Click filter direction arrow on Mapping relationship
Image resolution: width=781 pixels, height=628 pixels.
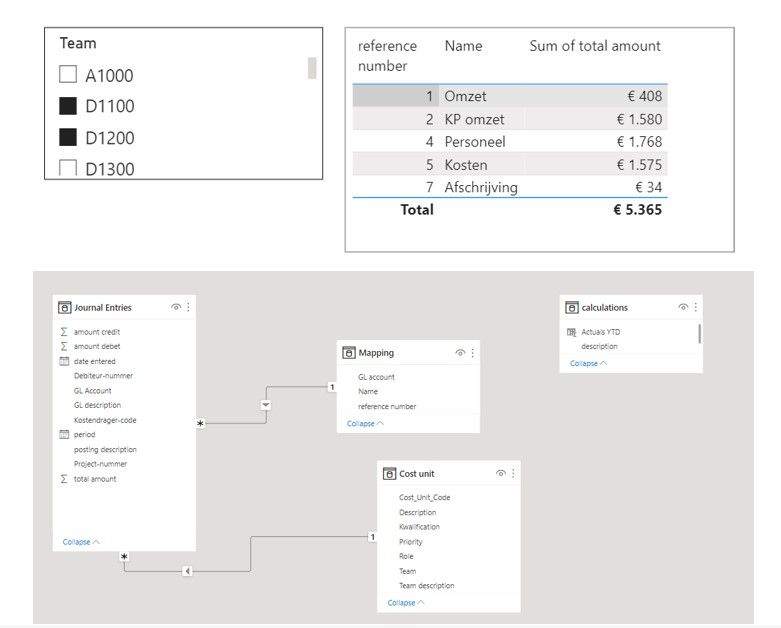266,405
